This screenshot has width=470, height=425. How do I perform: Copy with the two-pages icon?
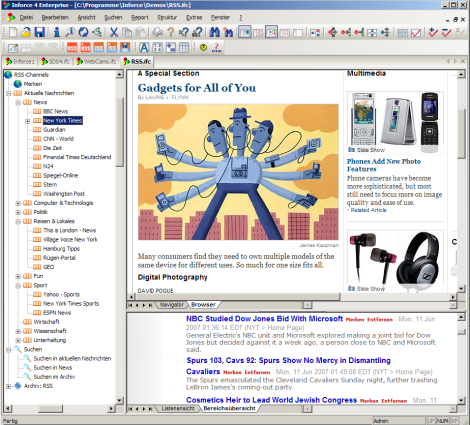pos(127,32)
